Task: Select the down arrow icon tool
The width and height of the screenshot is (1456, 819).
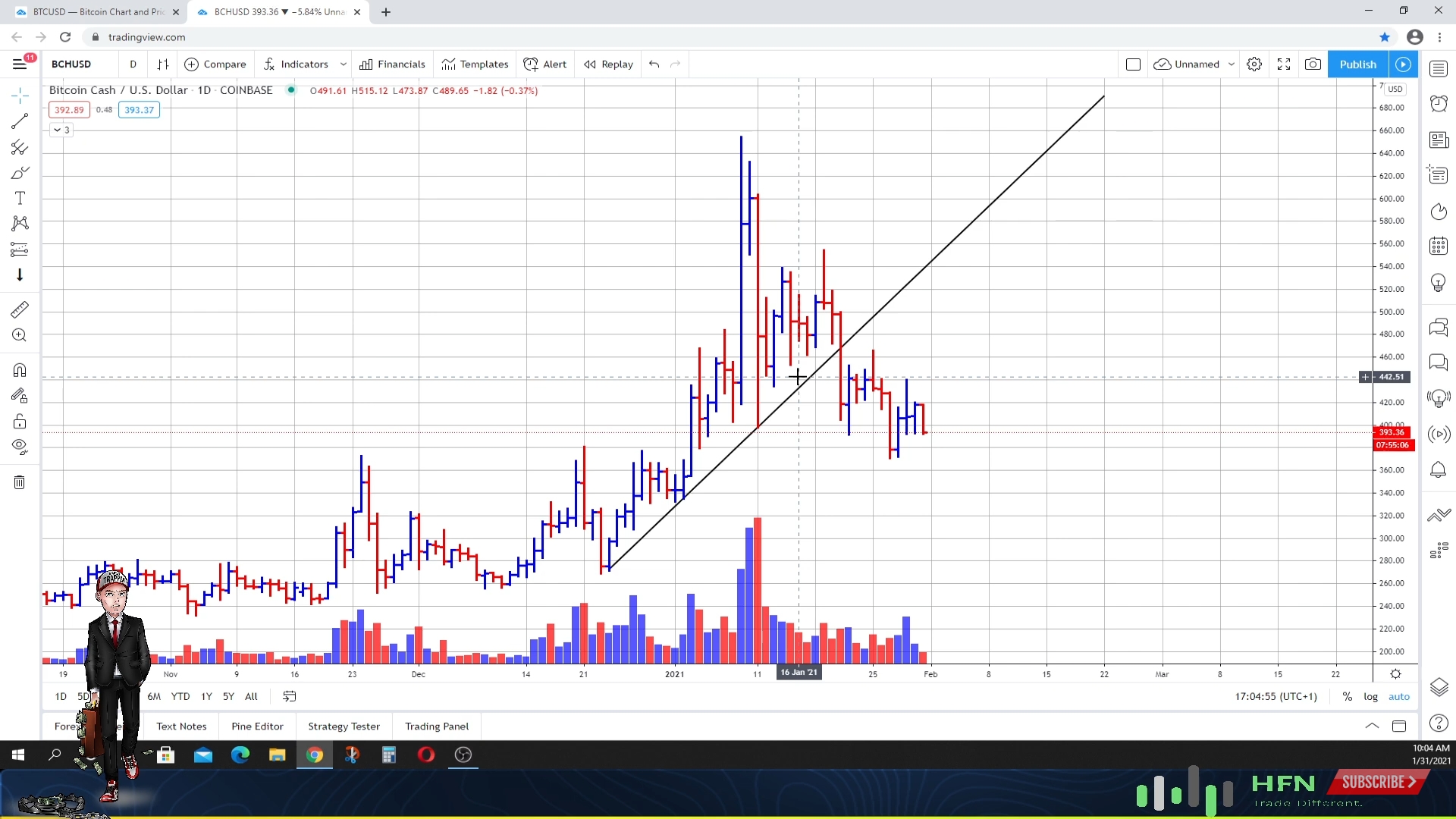Action: coord(20,275)
